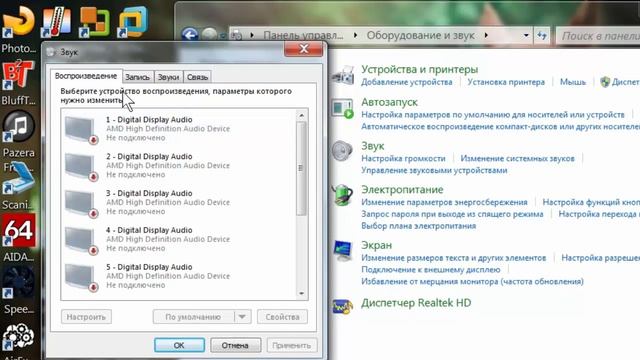Switch to the Звуки tab
The image size is (640, 360).
click(168, 77)
